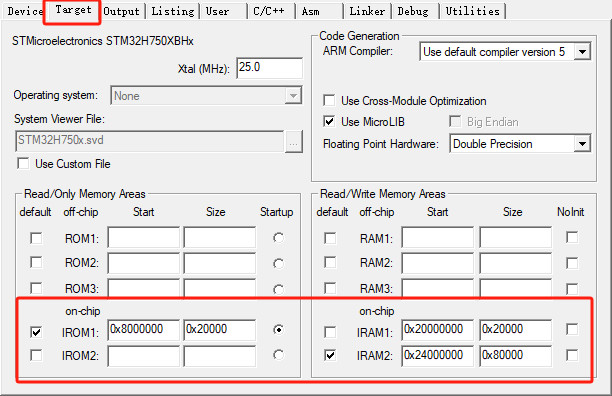
Task: Select the ROM1 Startup radio button
Action: (x=278, y=238)
